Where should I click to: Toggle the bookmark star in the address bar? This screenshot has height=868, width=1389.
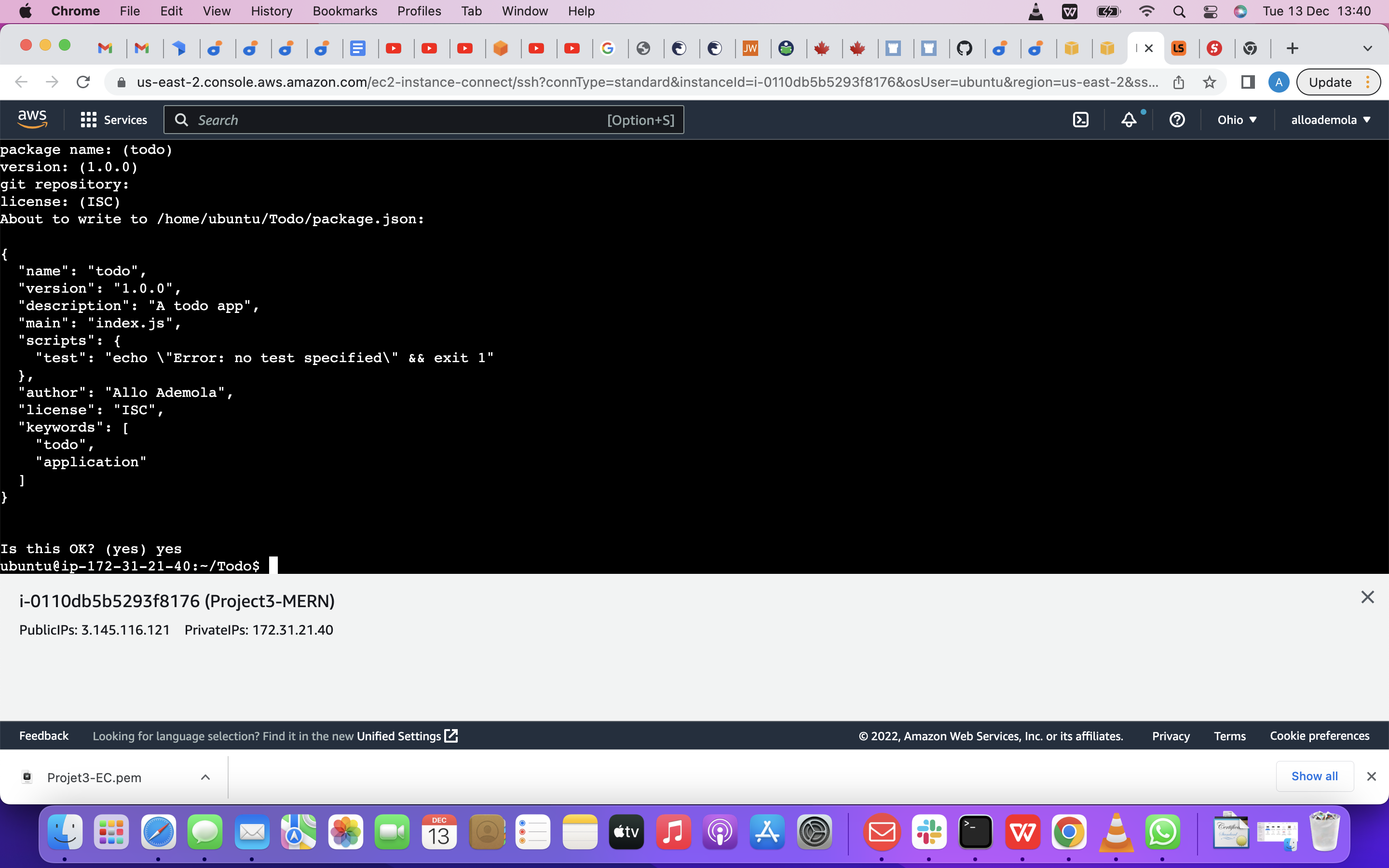pyautogui.click(x=1210, y=82)
